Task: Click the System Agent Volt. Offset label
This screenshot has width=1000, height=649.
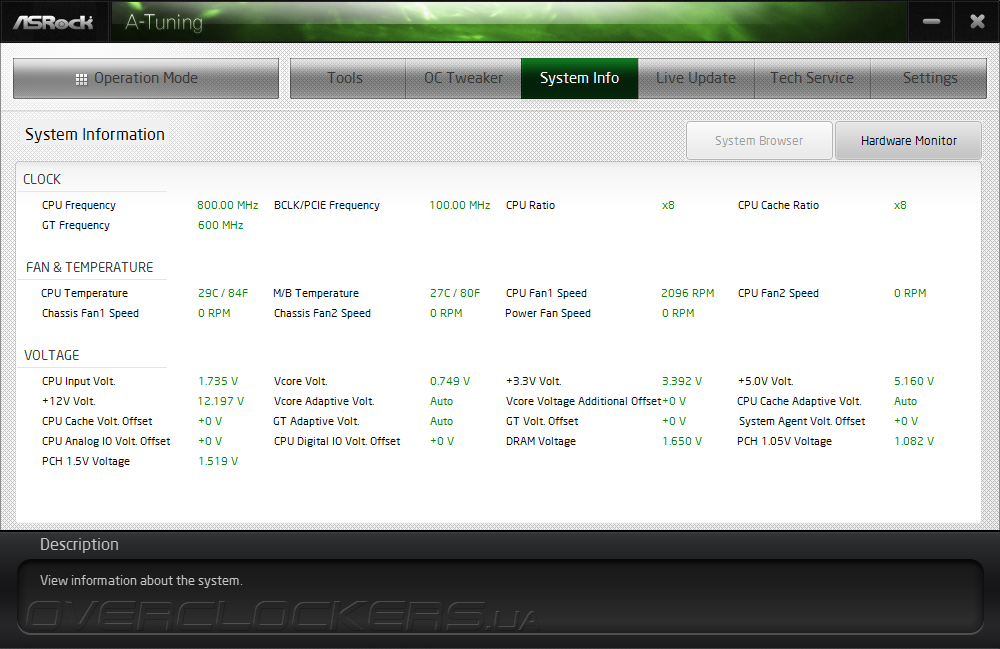Action: (802, 421)
